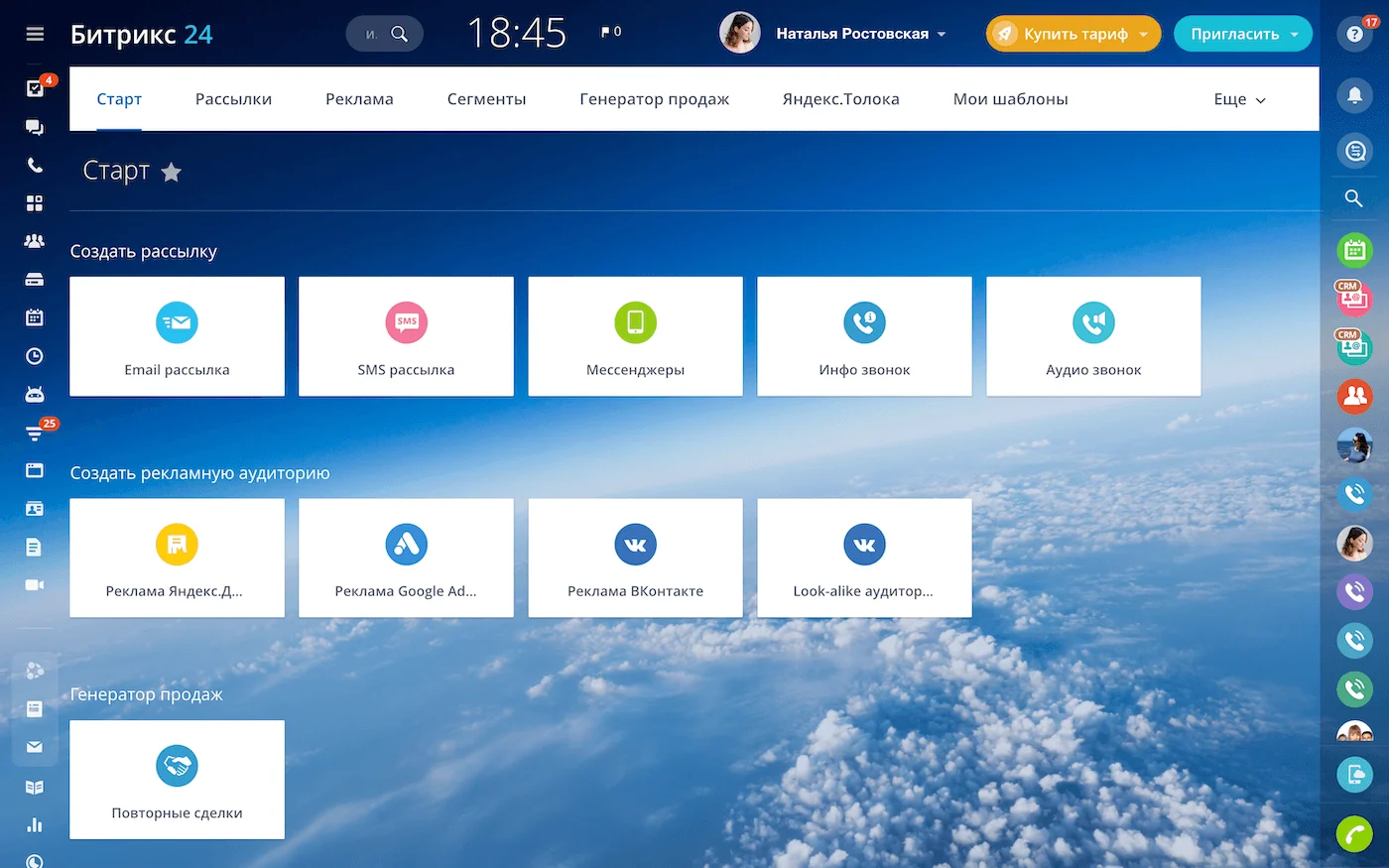Screen dimensions: 1389x868
Task: Open the hamburger menu in top-left
Action: coord(35,34)
